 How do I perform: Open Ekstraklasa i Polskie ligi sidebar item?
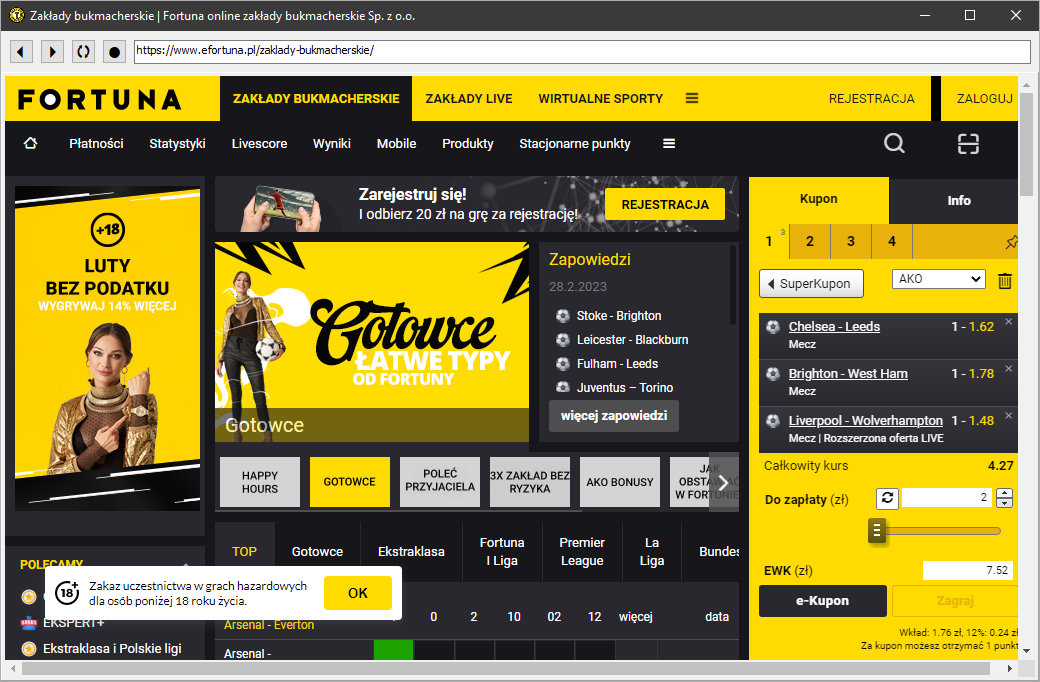112,649
